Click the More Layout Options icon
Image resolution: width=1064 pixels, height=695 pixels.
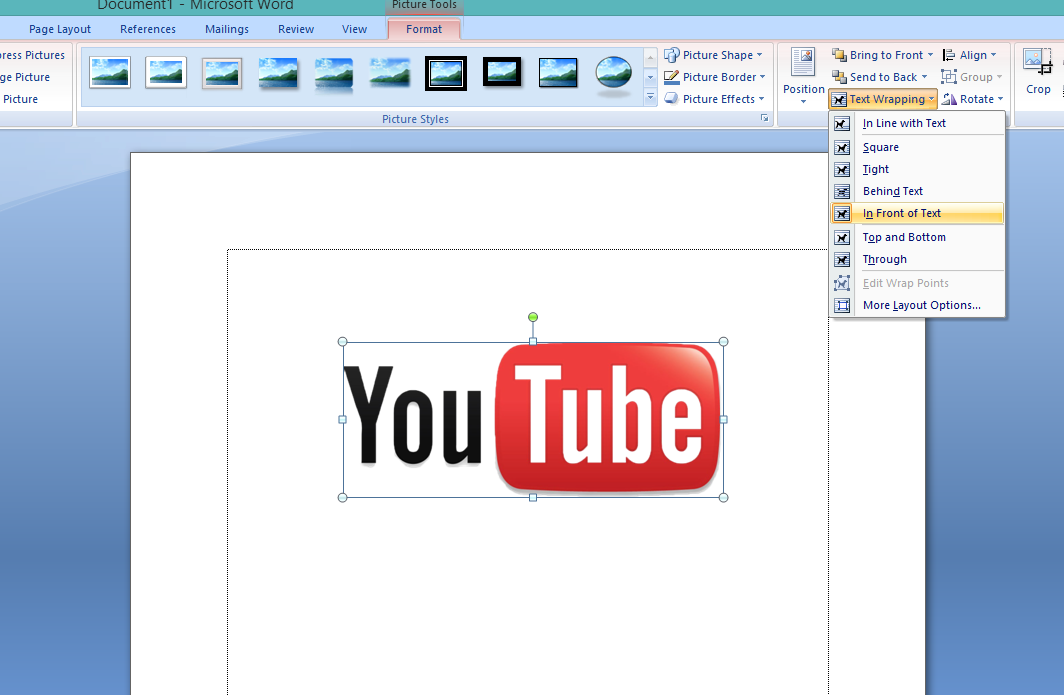tap(842, 305)
